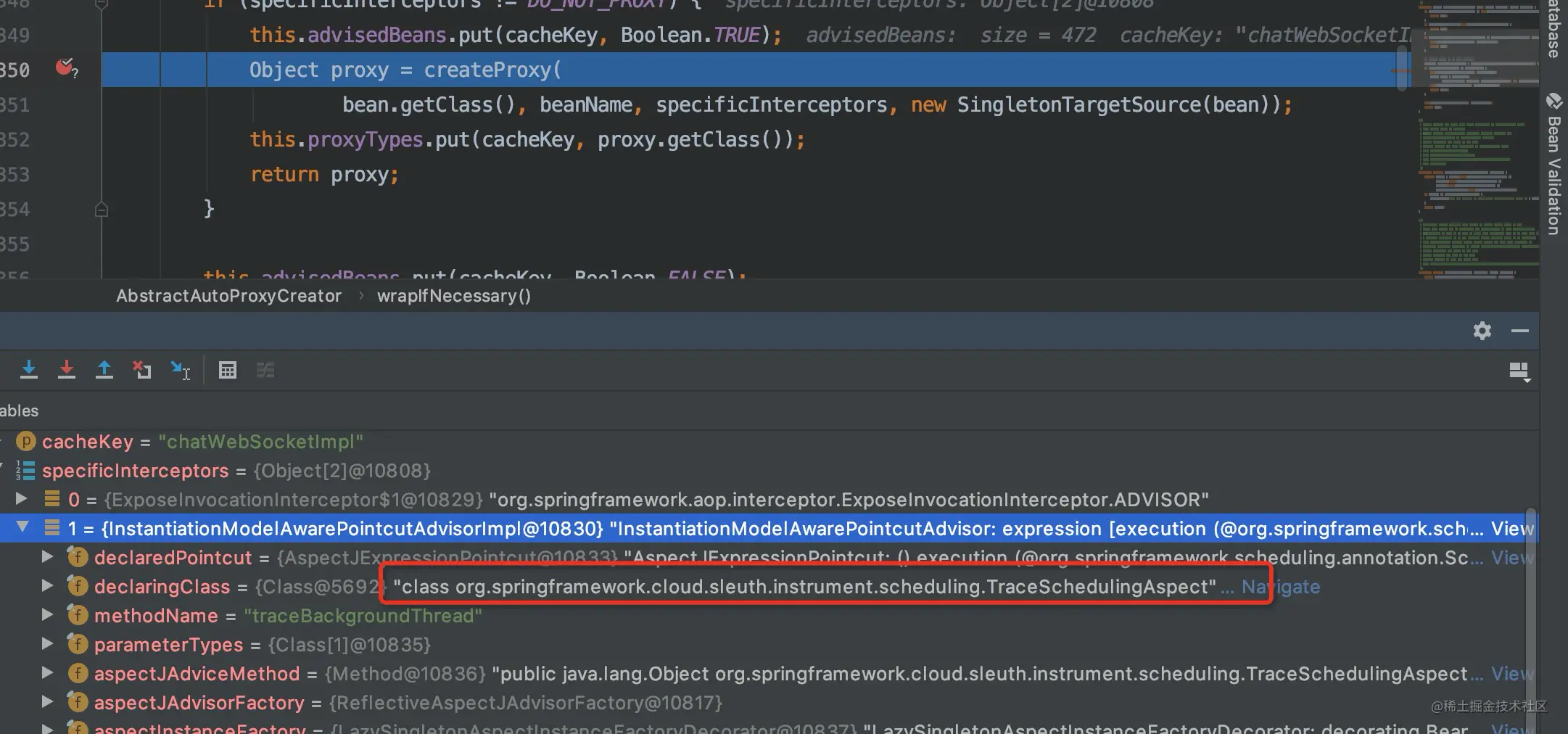Minimize the debug panel with dash icon
Viewport: 1568px width, 734px height.
coord(1520,331)
